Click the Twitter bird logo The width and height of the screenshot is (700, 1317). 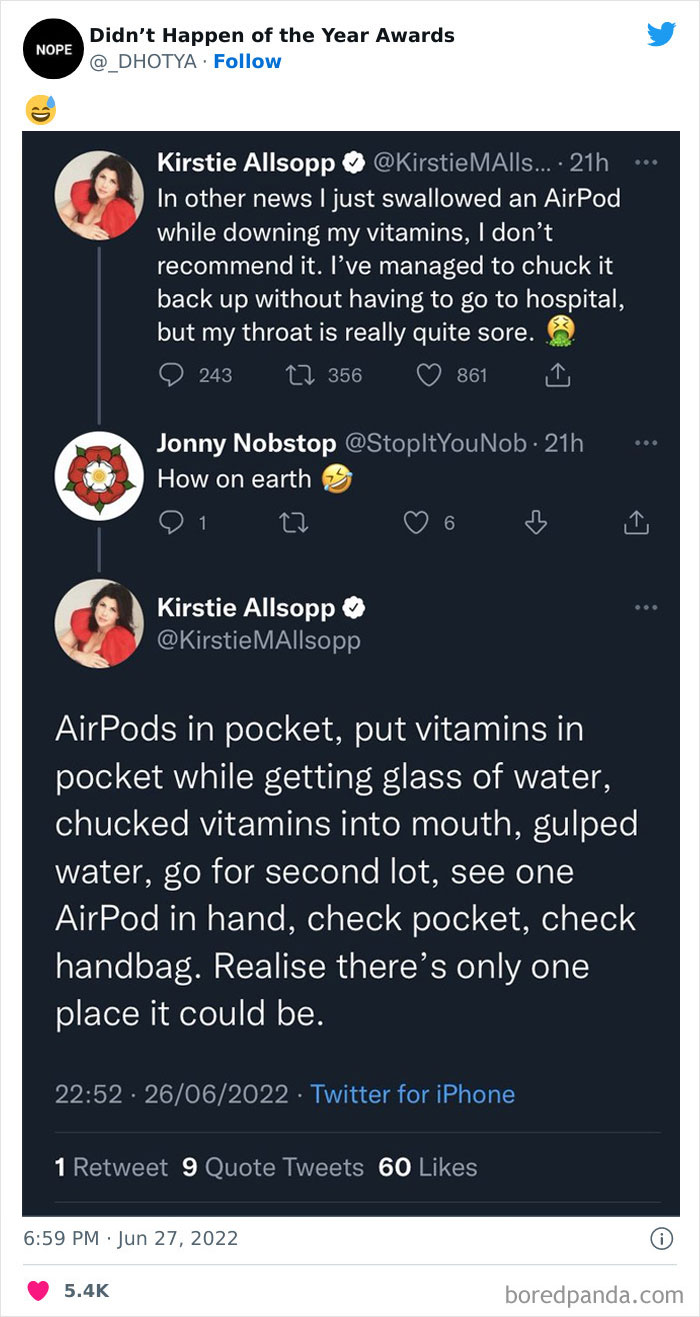point(661,35)
